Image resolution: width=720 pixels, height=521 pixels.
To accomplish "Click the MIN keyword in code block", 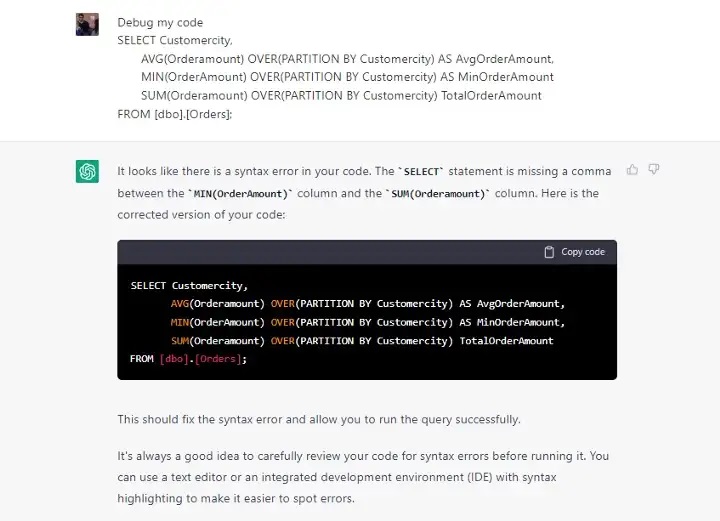I will point(180,322).
